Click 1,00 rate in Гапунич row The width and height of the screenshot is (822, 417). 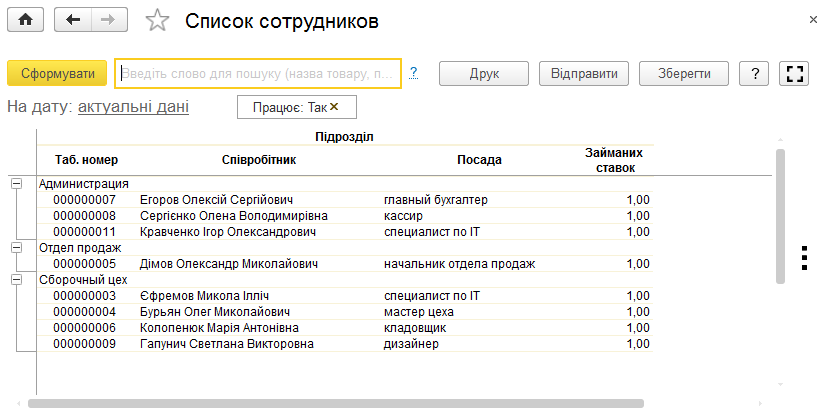[638, 344]
